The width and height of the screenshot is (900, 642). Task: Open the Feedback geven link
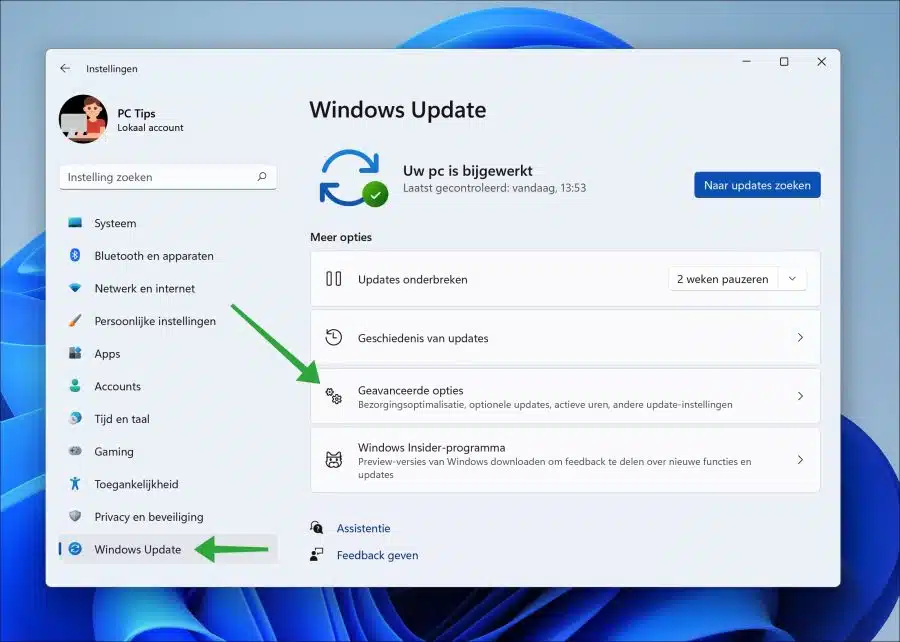[377, 555]
